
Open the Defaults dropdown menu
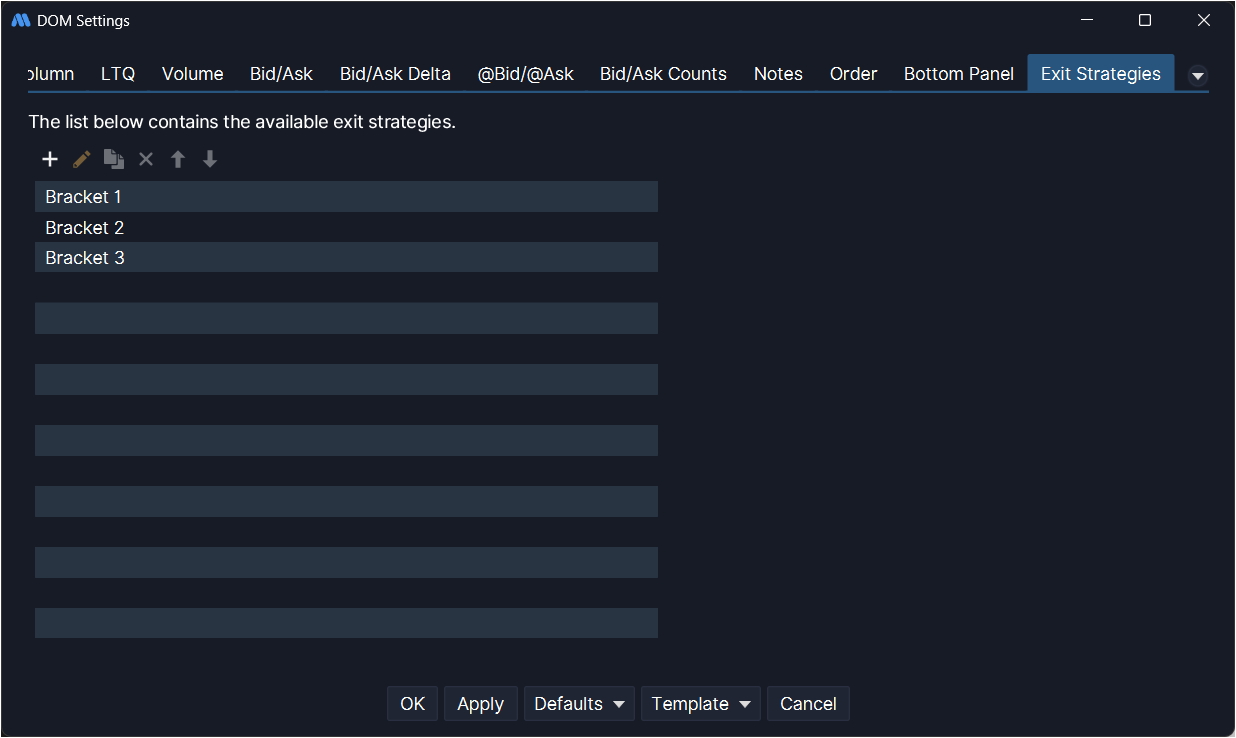point(579,704)
